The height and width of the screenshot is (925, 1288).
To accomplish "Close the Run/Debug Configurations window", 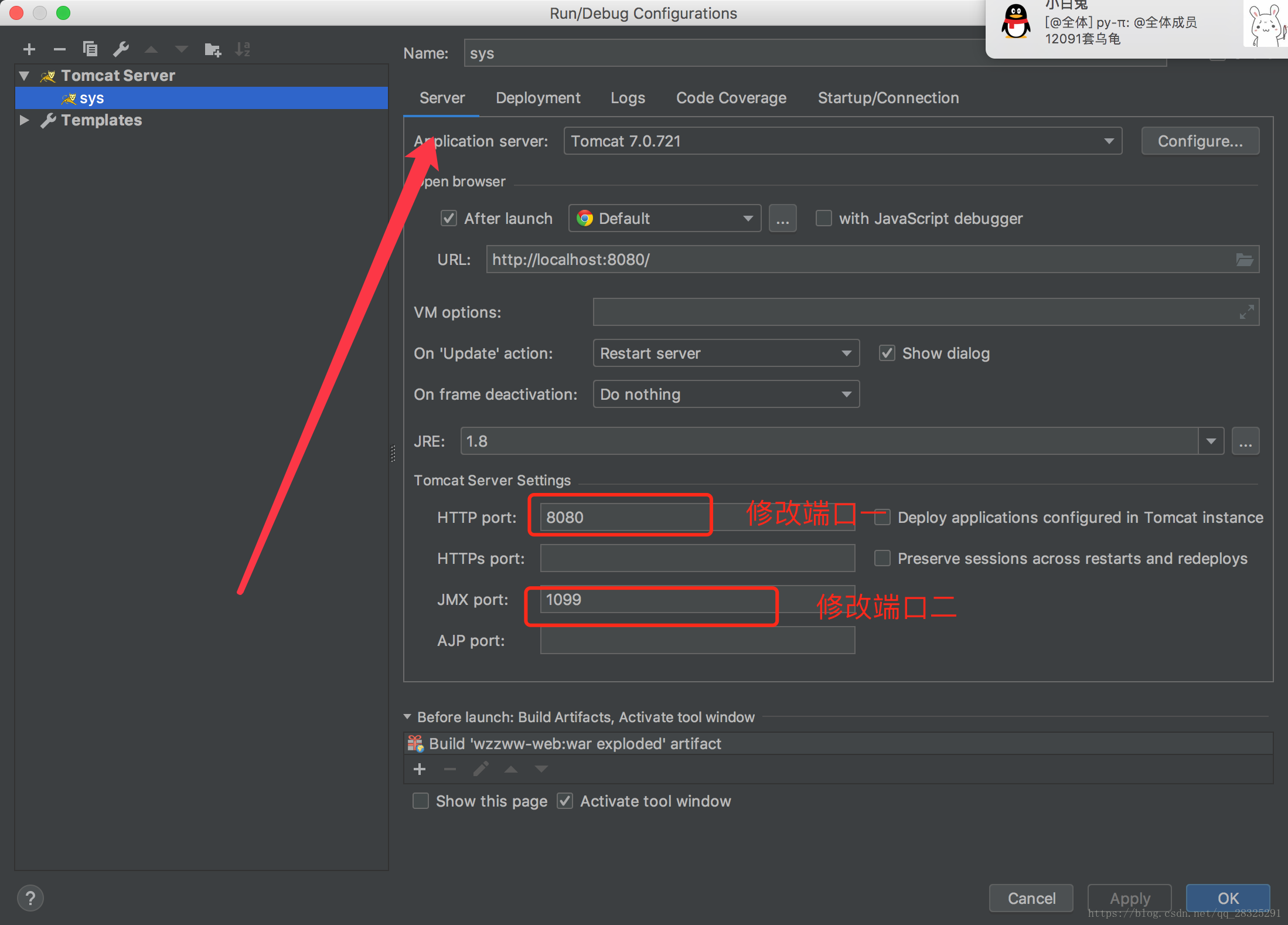I will (16, 13).
